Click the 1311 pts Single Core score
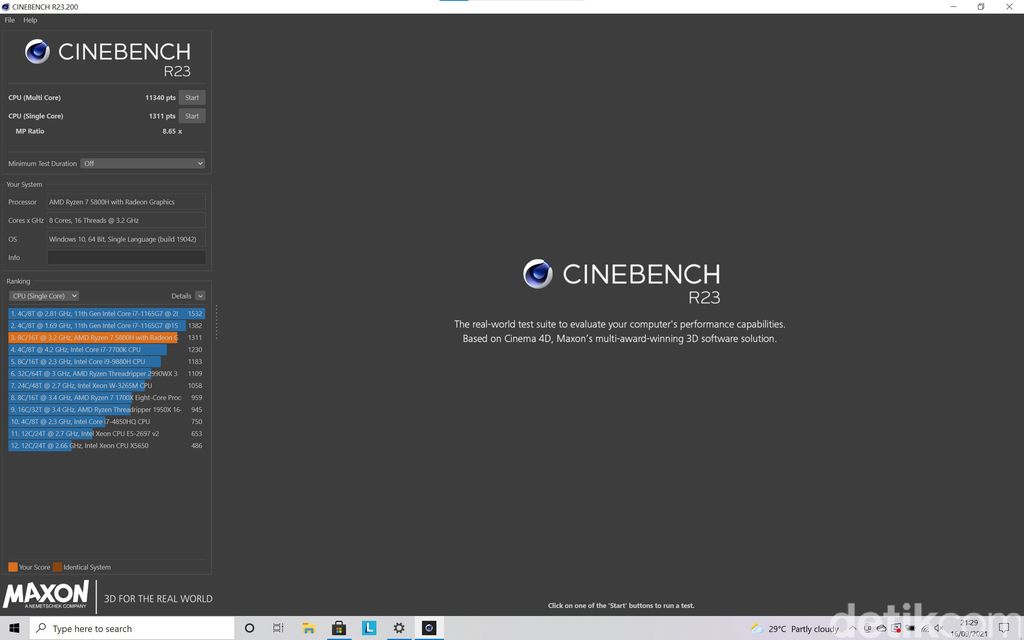 point(162,116)
